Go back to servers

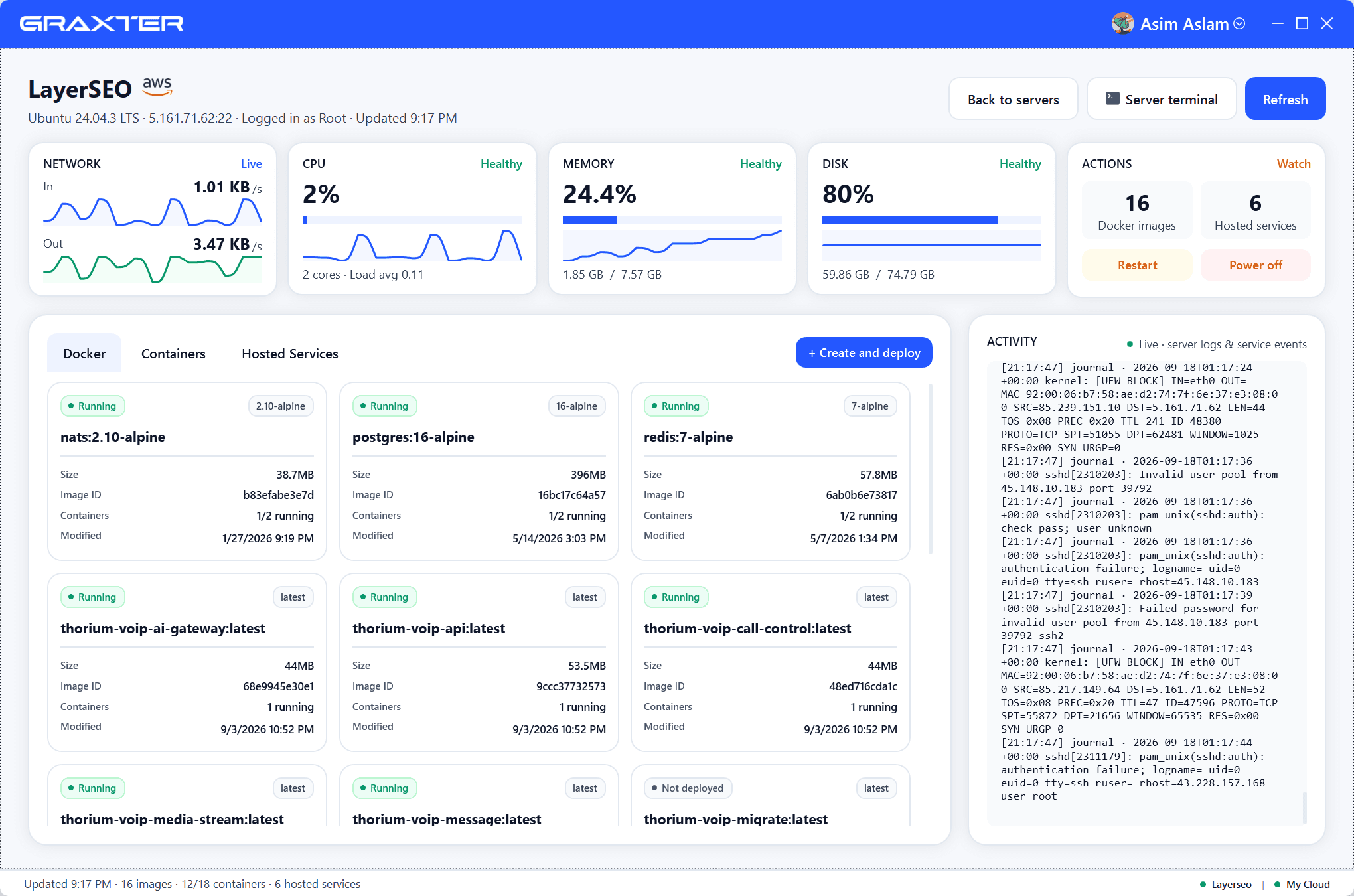click(1013, 99)
